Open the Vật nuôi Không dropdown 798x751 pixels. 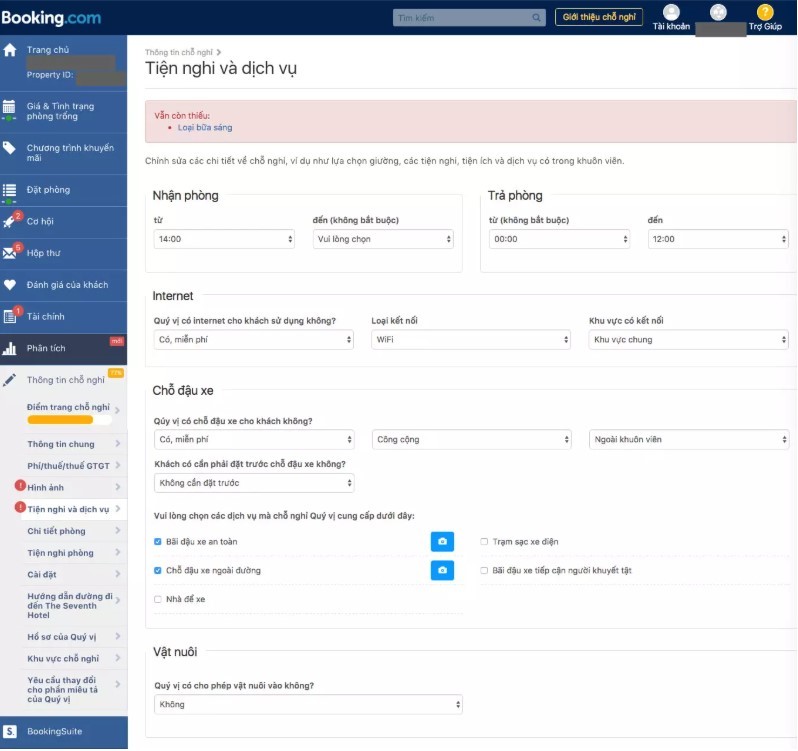click(x=308, y=704)
